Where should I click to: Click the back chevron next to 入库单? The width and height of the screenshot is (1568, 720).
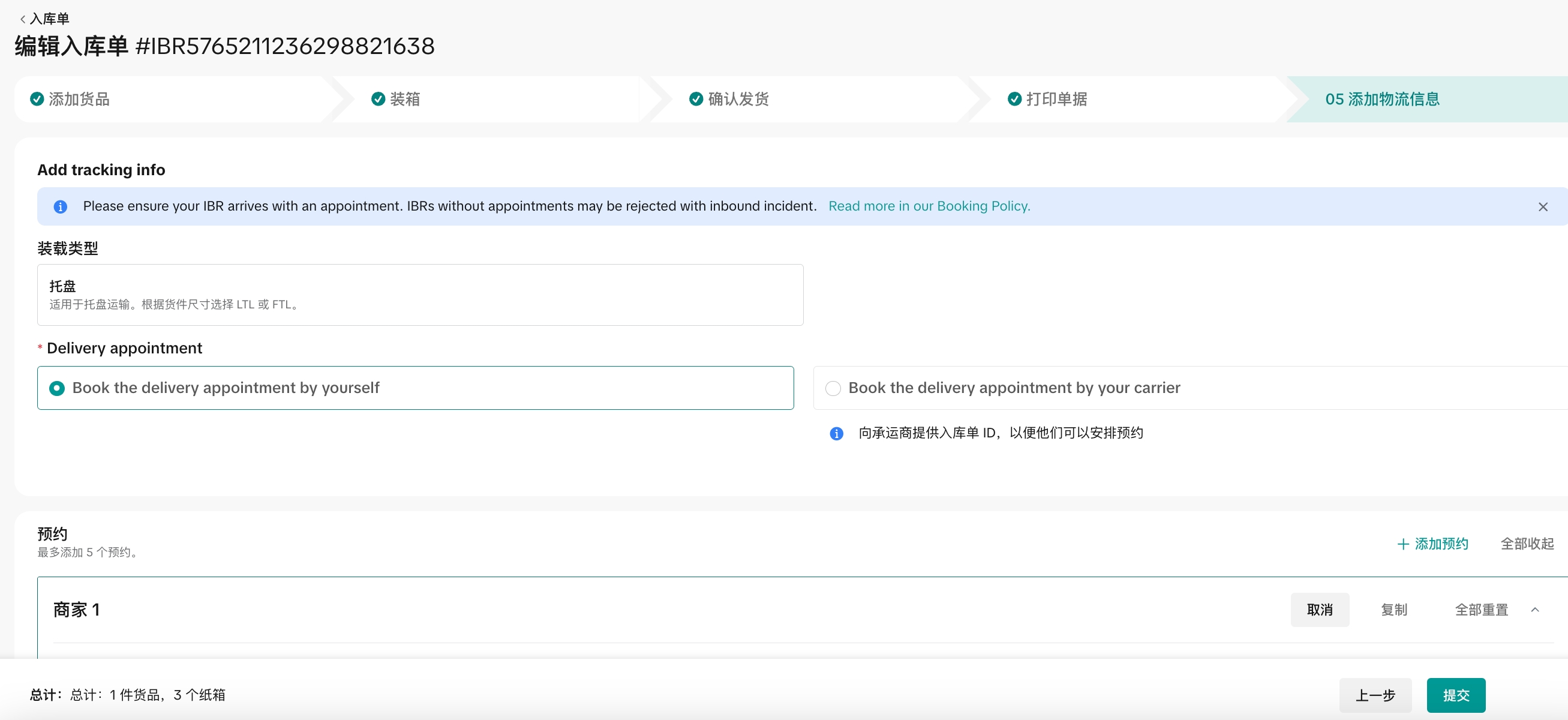click(x=23, y=19)
